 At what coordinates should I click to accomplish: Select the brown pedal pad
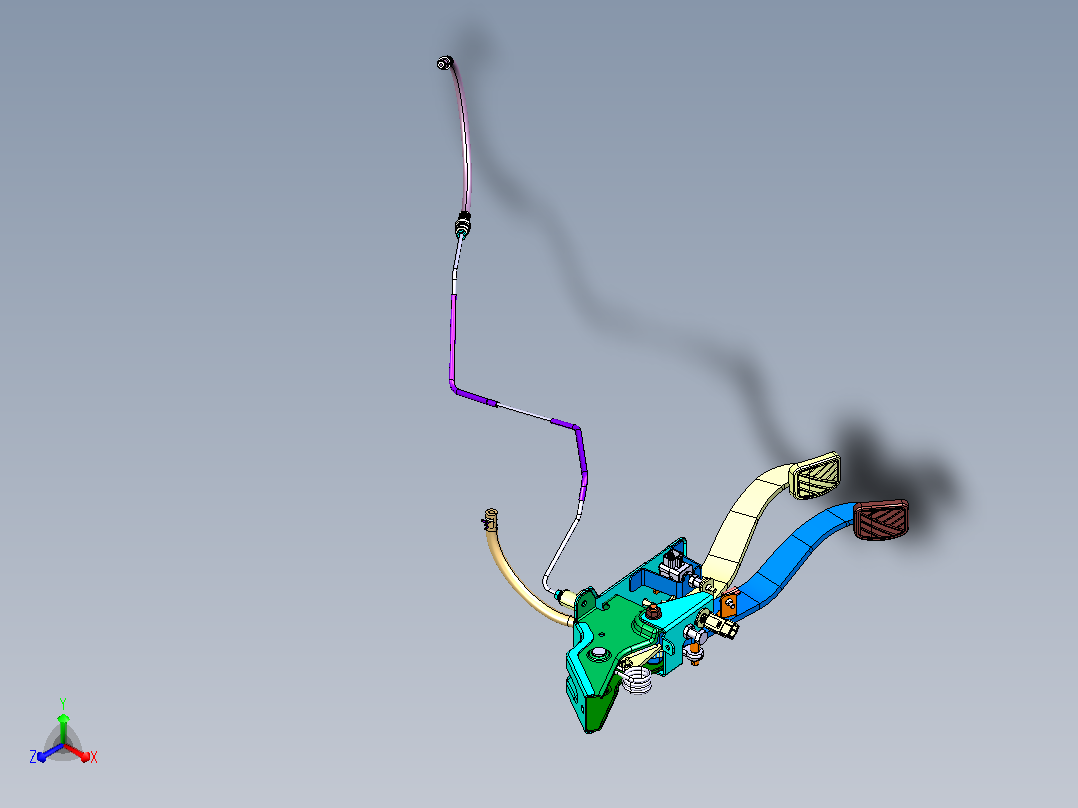[x=881, y=519]
